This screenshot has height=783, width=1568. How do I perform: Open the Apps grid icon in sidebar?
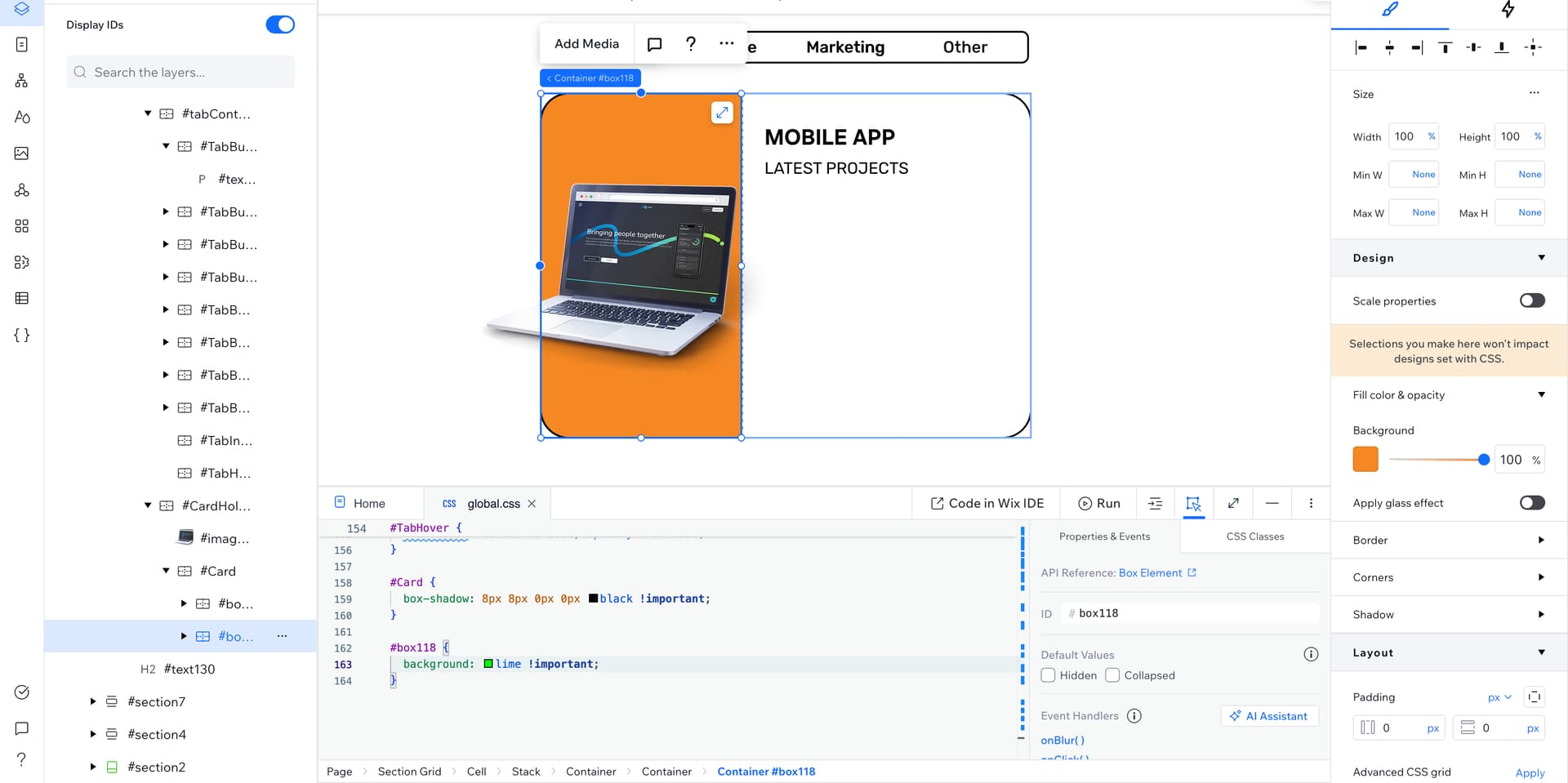point(22,225)
